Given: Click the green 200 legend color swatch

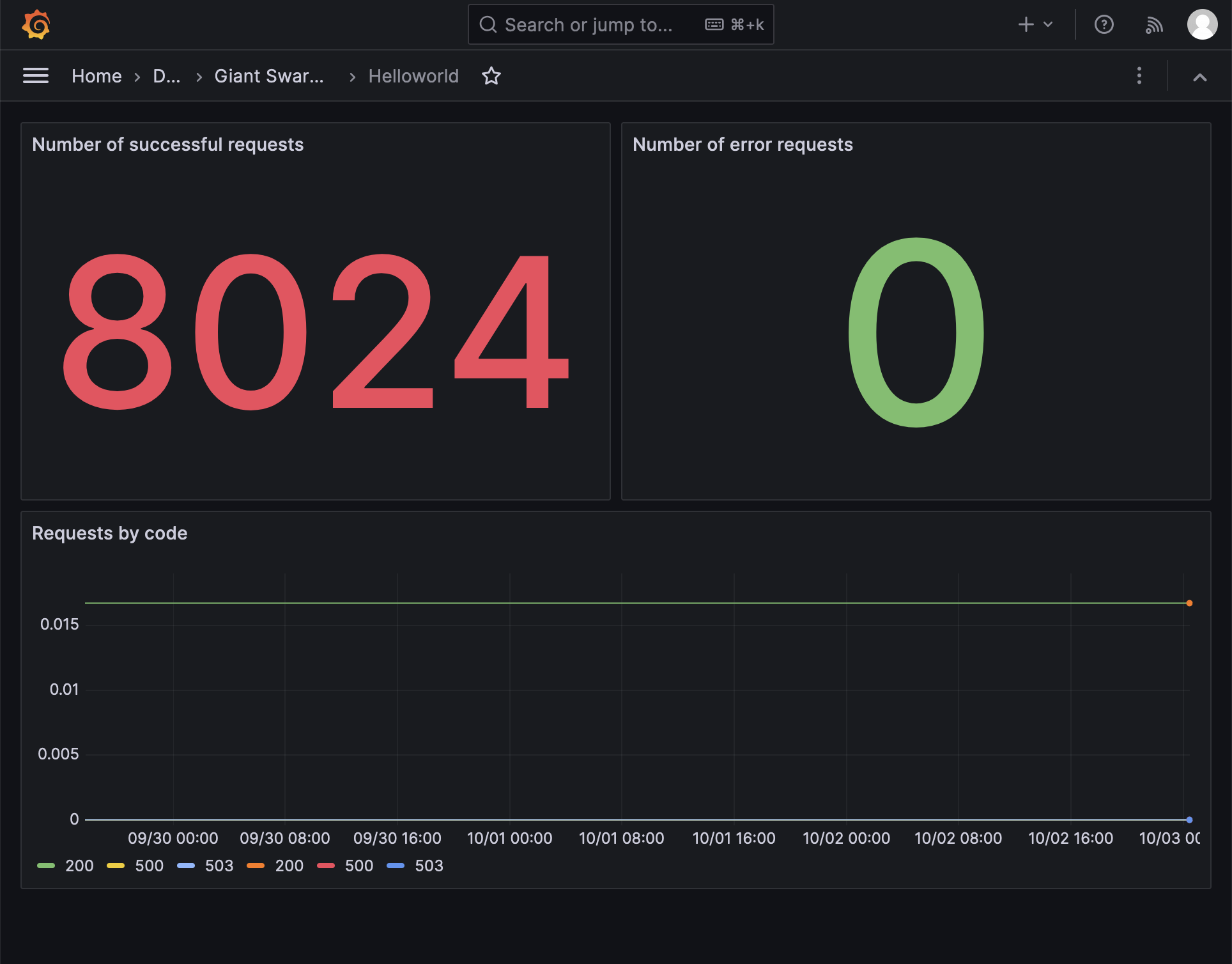Looking at the screenshot, I should [46, 866].
